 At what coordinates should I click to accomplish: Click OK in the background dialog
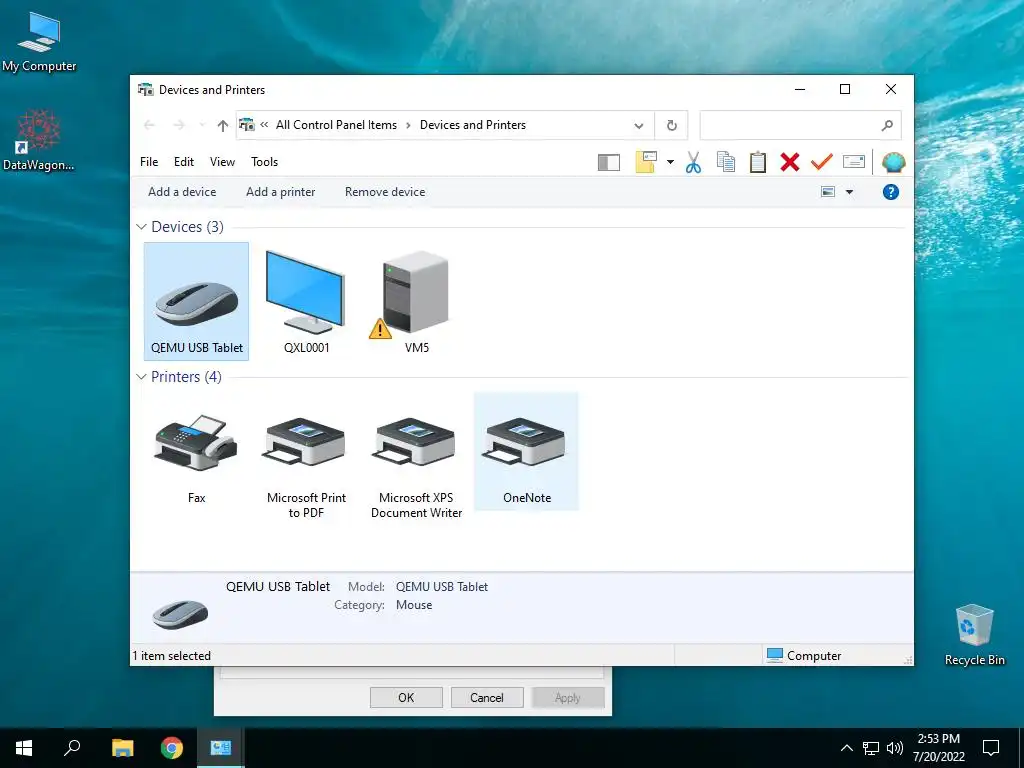click(x=406, y=697)
